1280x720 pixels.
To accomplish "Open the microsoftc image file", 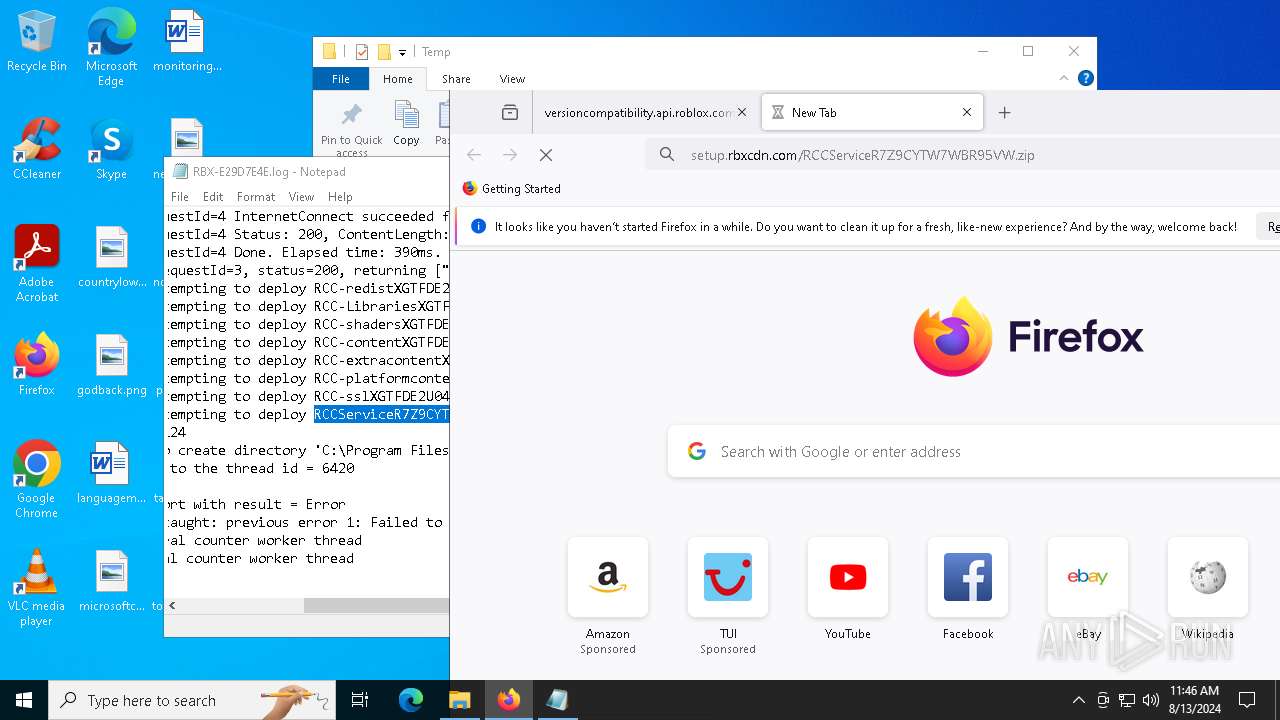I will [x=112, y=580].
